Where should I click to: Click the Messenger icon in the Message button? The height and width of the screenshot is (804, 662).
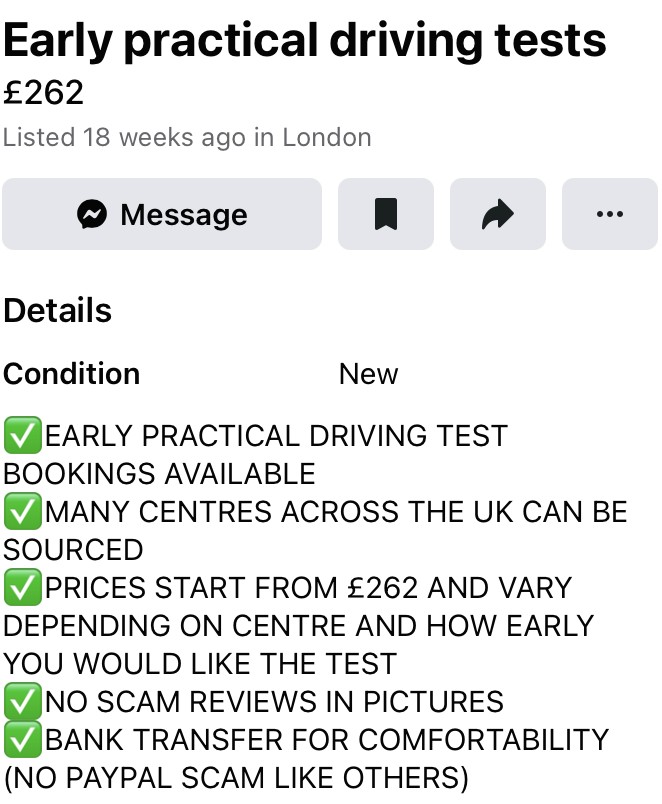tap(93, 214)
